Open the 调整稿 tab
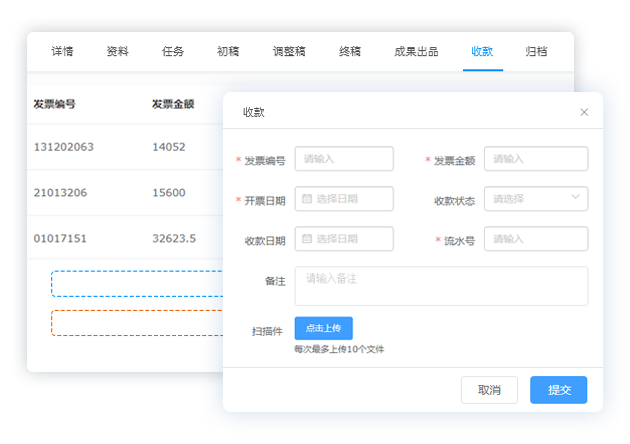Image resolution: width=630 pixels, height=444 pixels. (289, 52)
